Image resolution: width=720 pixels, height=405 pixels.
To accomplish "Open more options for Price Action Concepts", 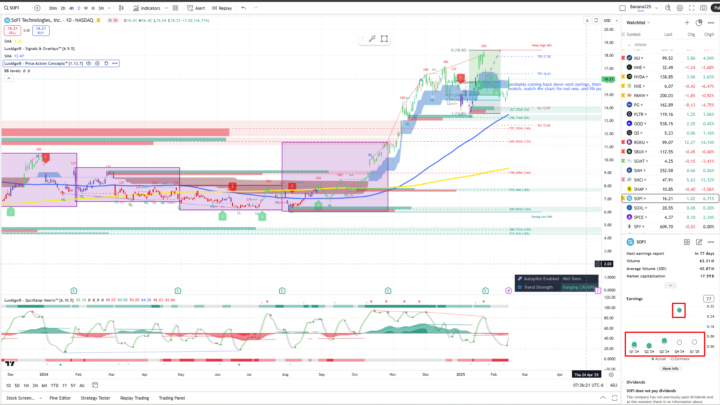I will [x=115, y=63].
